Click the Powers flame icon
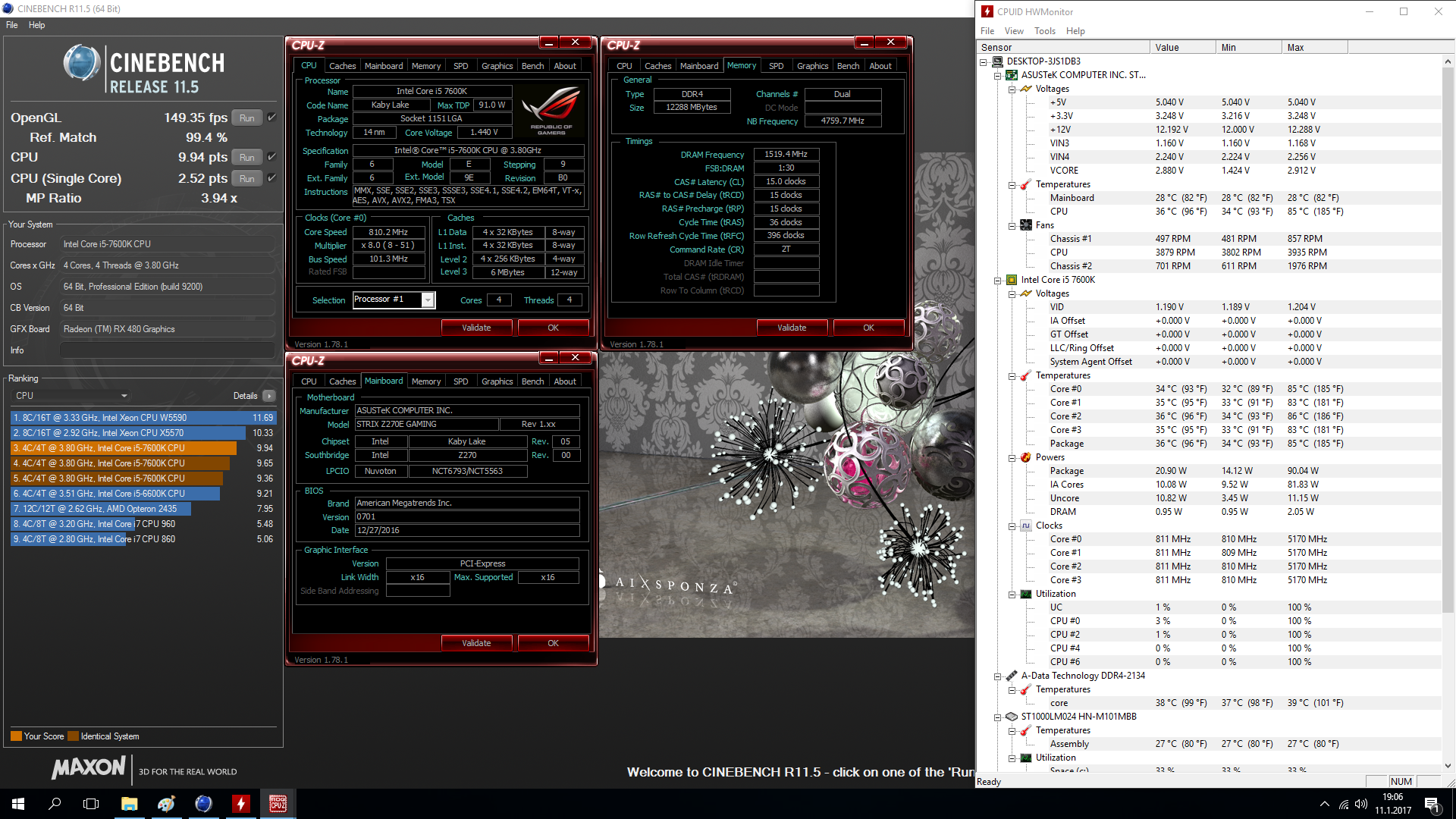Viewport: 1456px width, 819px height. 1026,457
